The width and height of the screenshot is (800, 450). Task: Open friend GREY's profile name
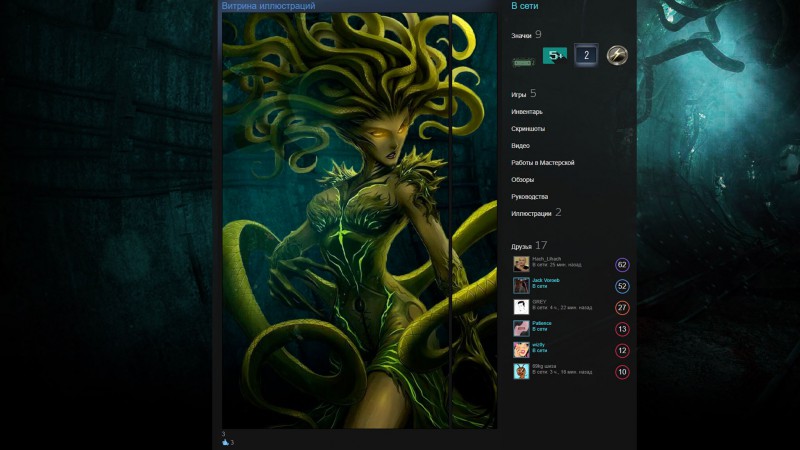tap(539, 302)
